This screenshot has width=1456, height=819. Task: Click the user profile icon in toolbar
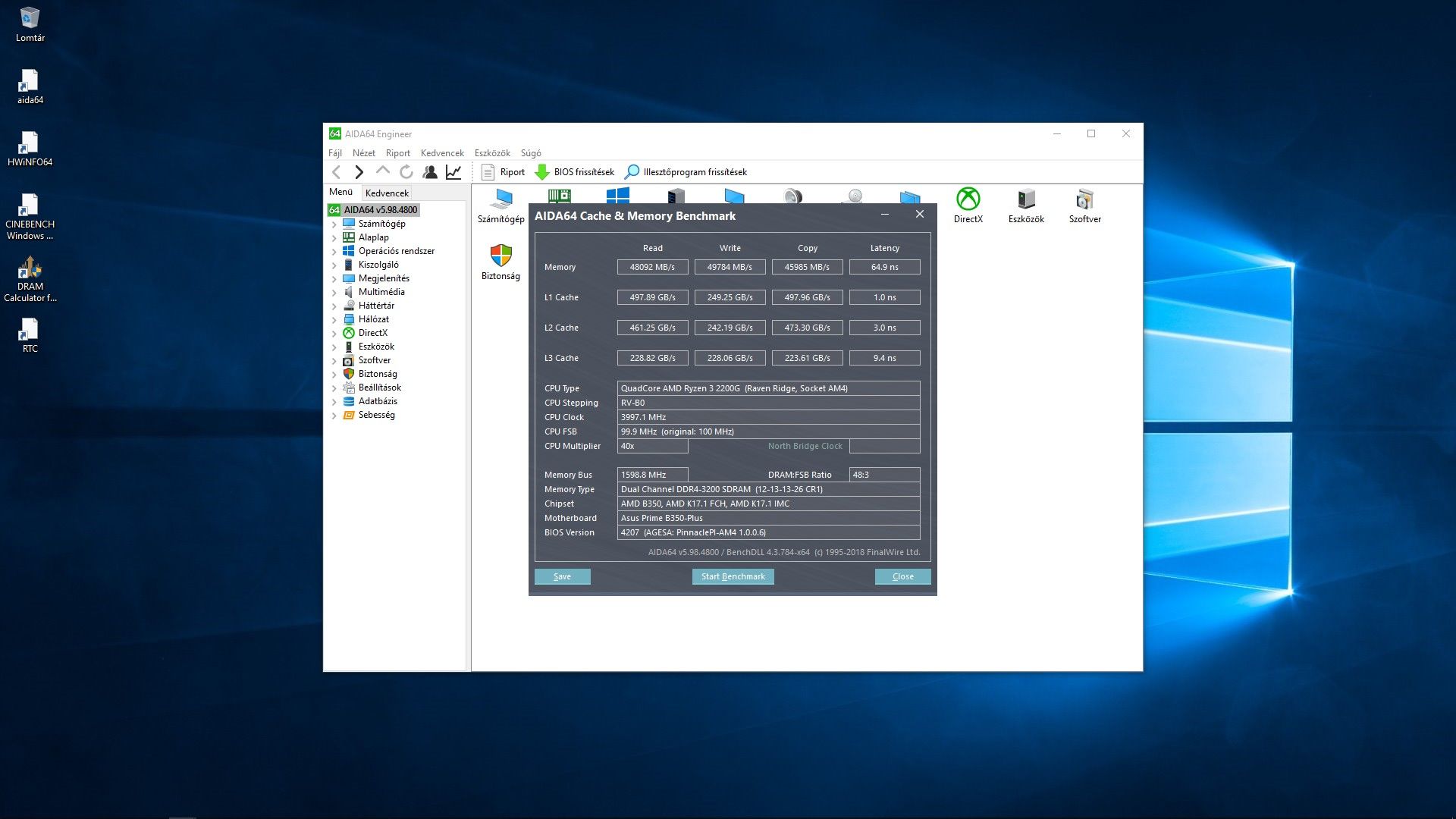tap(430, 172)
